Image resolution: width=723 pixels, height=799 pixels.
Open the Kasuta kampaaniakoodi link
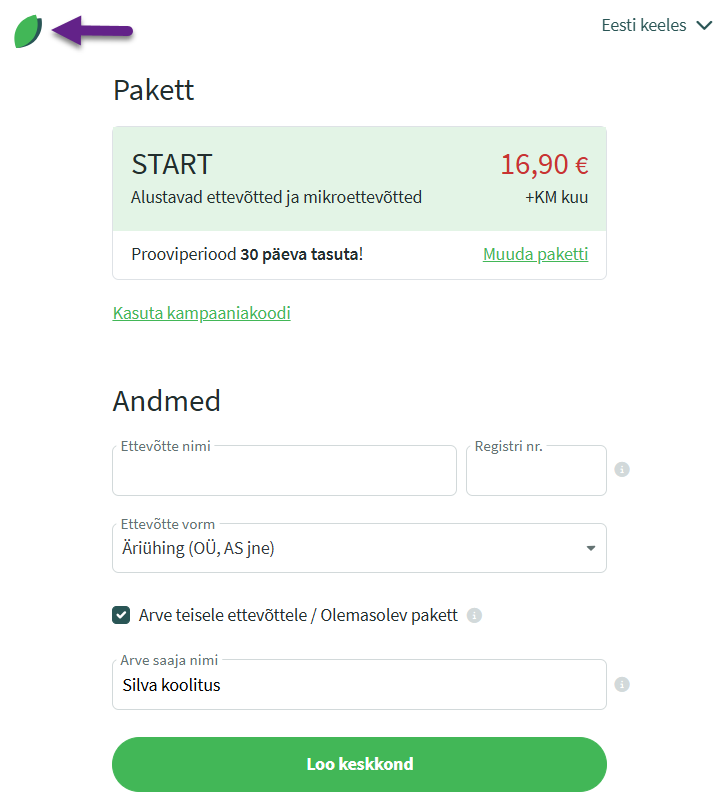click(x=202, y=313)
